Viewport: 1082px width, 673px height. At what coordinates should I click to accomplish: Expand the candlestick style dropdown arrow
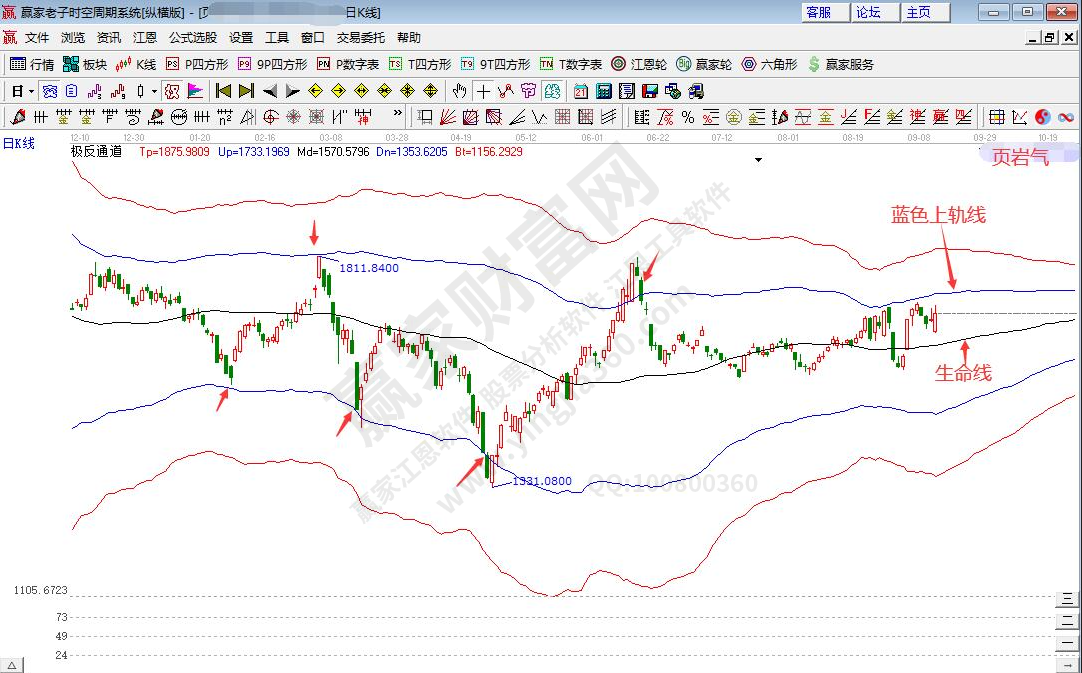[x=153, y=91]
